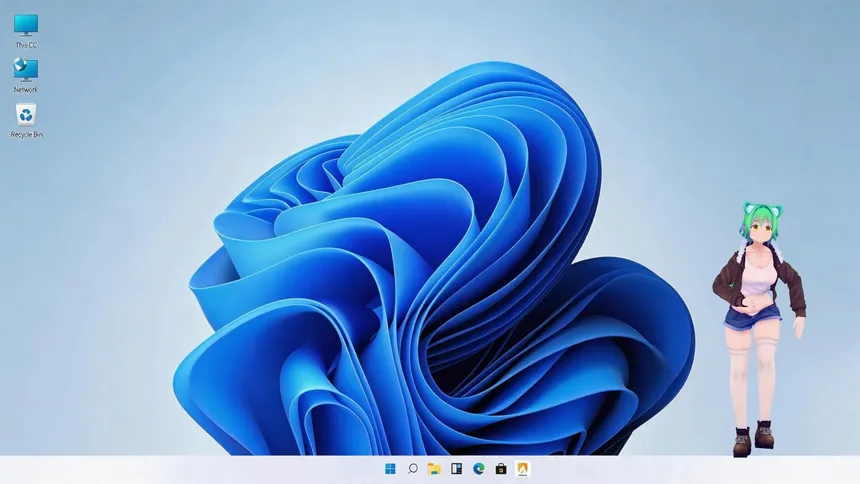
Task: Click the mascot's denim shorts
Action: pyautogui.click(x=753, y=318)
